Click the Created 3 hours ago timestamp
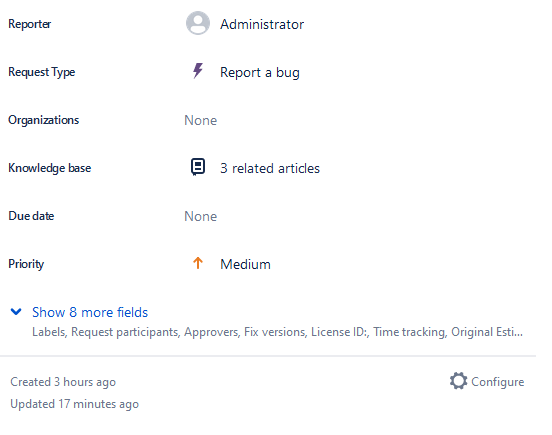The height and width of the screenshot is (435, 552). click(63, 382)
